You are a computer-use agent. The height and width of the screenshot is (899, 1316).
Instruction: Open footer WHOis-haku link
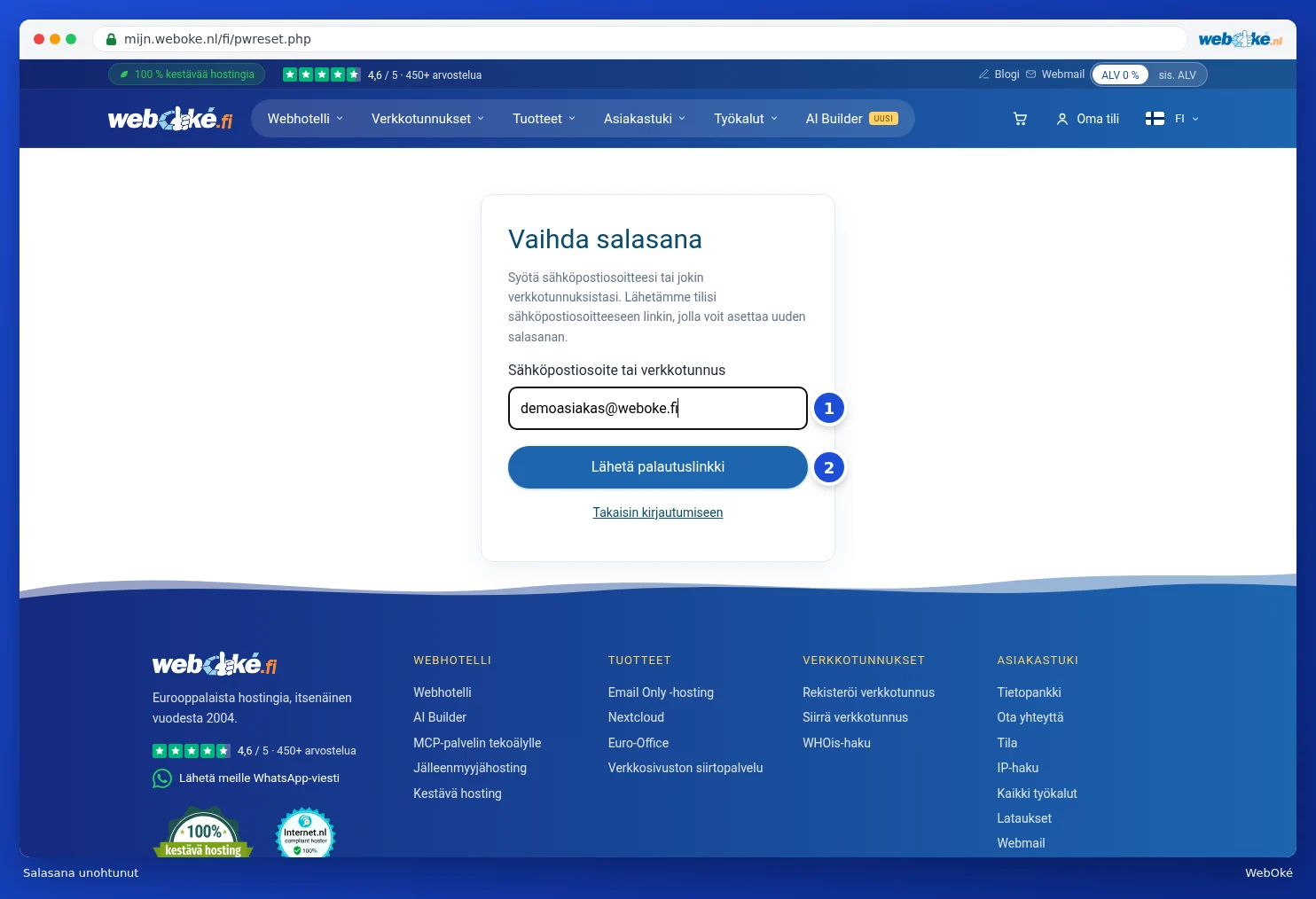(836, 743)
